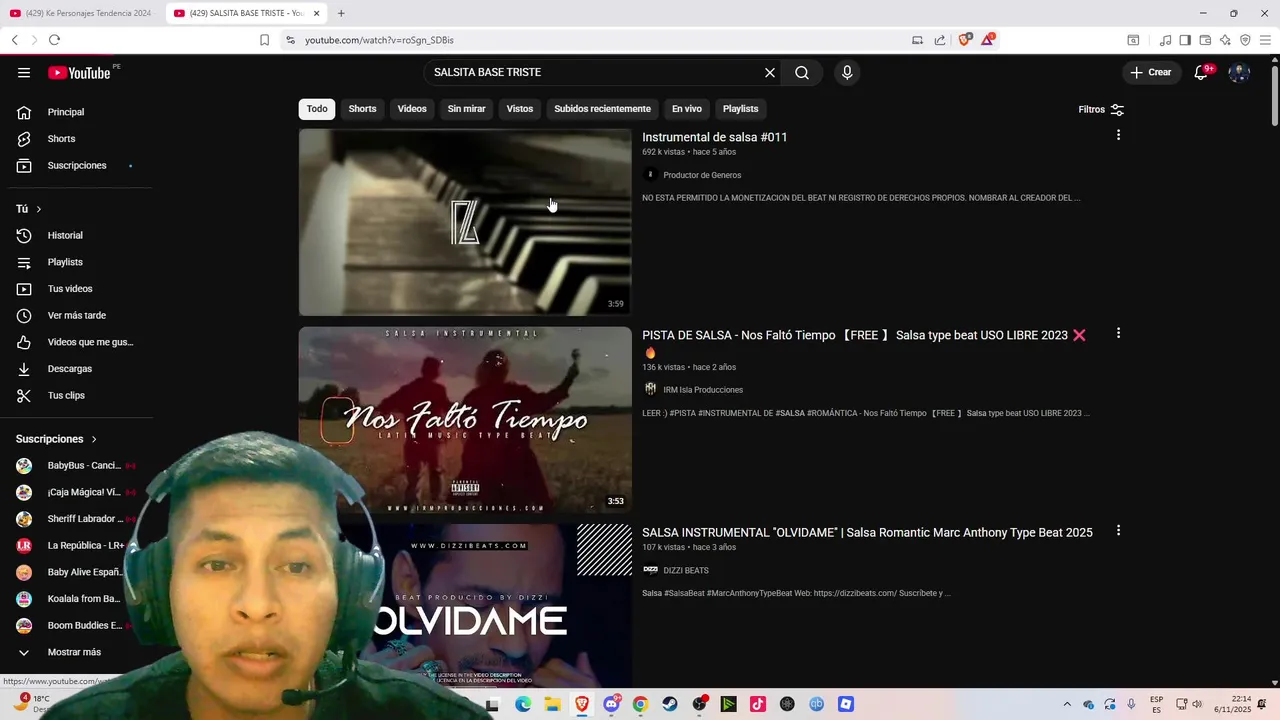The height and width of the screenshot is (720, 1280).
Task: Open SALSA INSTRUMENTAL OLVIDAME title
Action: click(867, 533)
